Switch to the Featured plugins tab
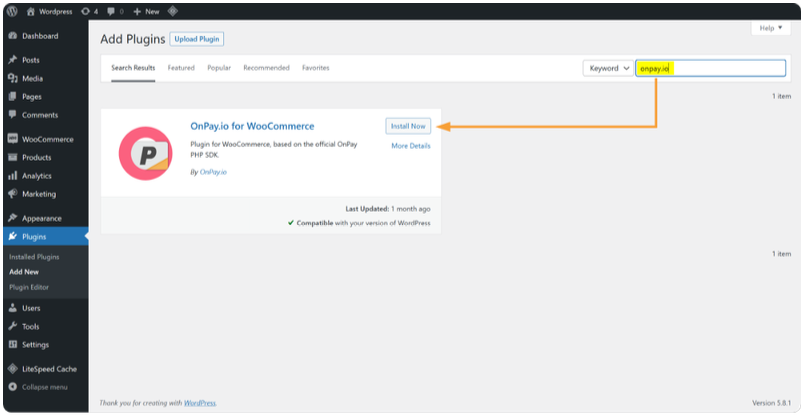The width and height of the screenshot is (804, 418). pyautogui.click(x=181, y=68)
